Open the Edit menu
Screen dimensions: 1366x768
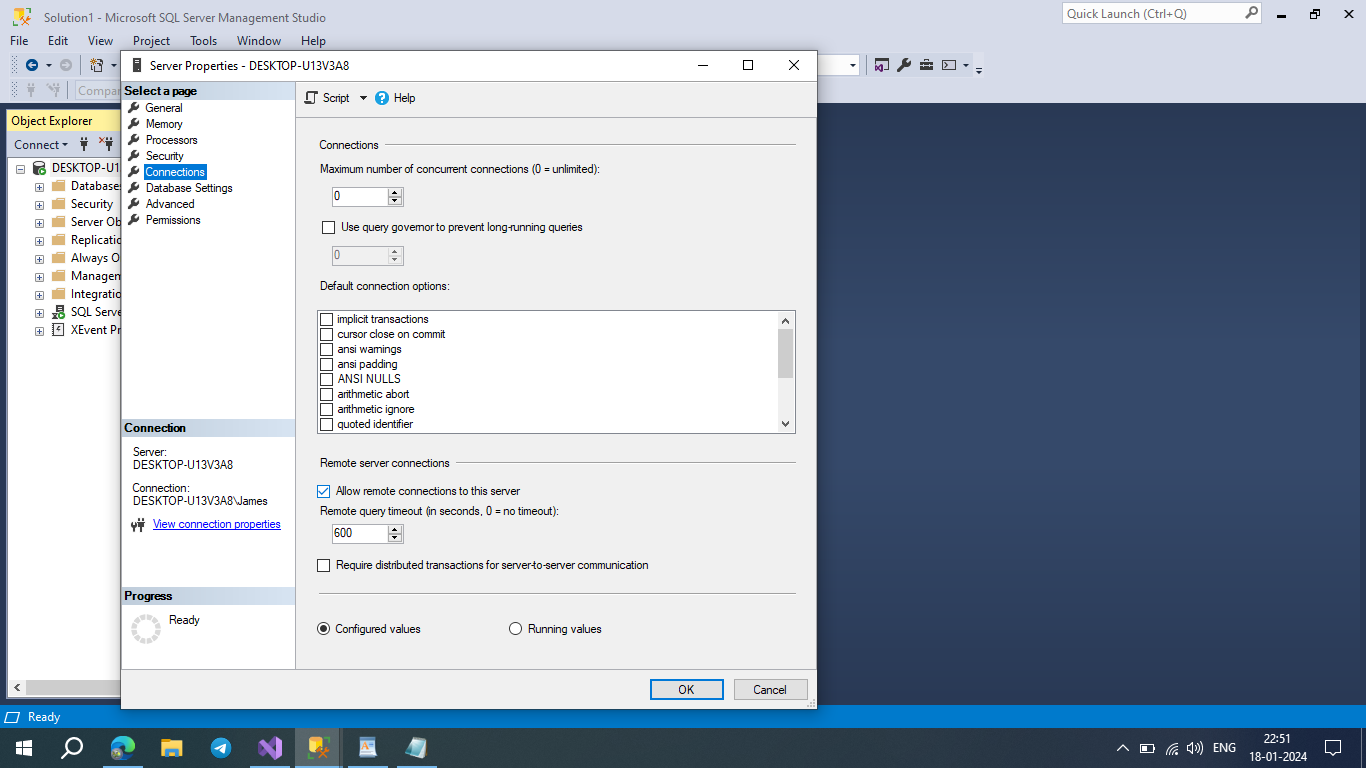tap(58, 41)
